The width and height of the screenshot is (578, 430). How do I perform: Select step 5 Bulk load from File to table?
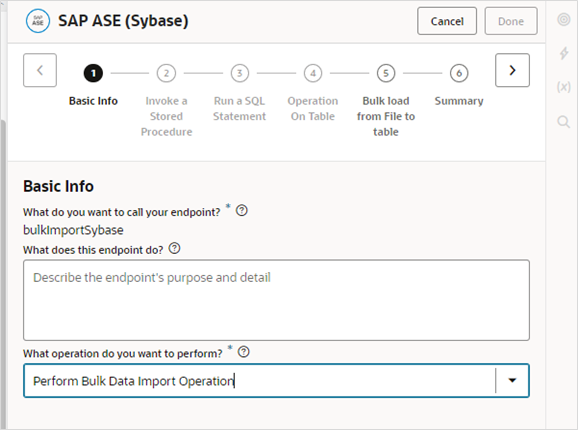386,73
